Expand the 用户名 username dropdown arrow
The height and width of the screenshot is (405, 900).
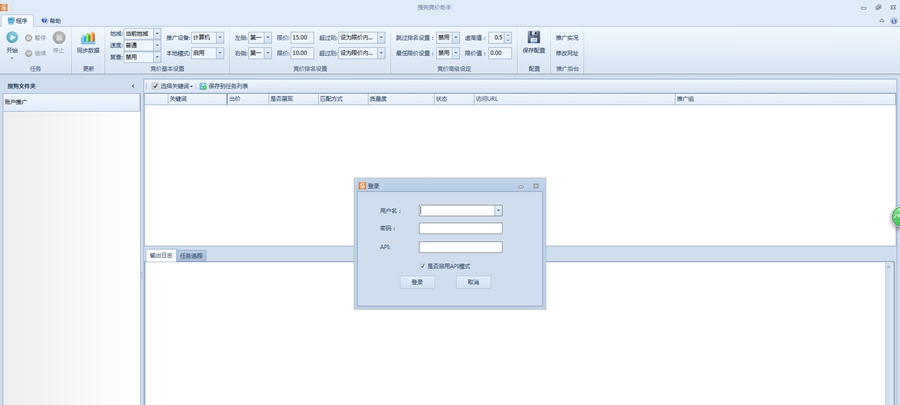tap(498, 211)
